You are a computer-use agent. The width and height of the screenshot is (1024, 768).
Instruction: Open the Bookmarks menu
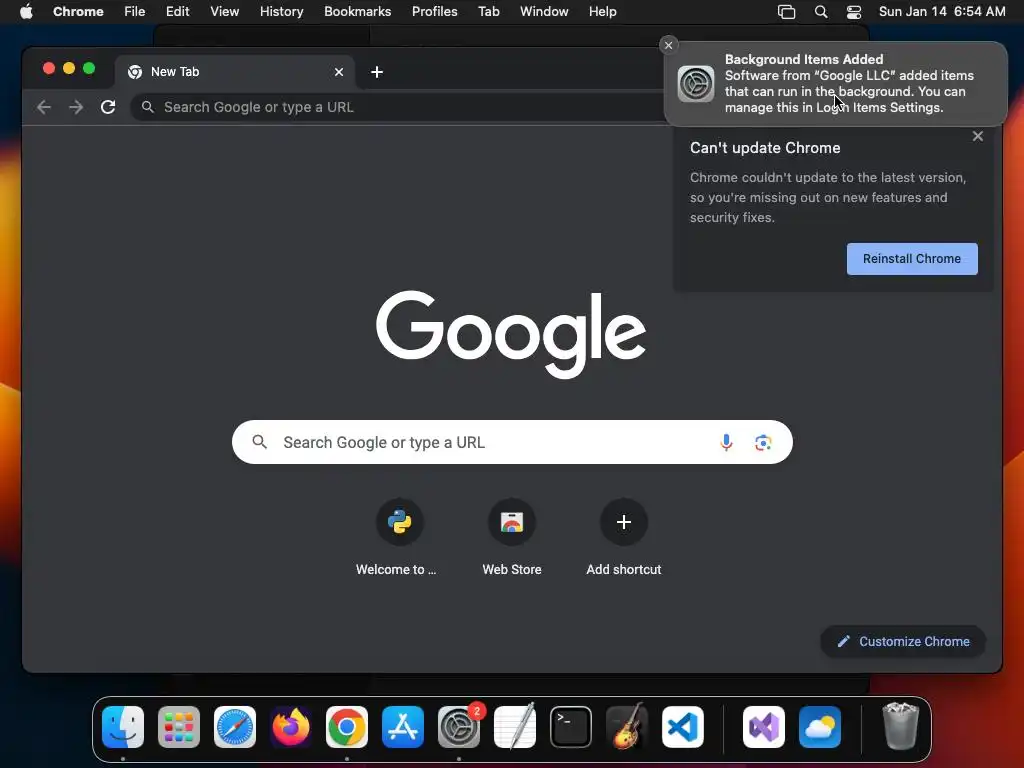pyautogui.click(x=358, y=12)
